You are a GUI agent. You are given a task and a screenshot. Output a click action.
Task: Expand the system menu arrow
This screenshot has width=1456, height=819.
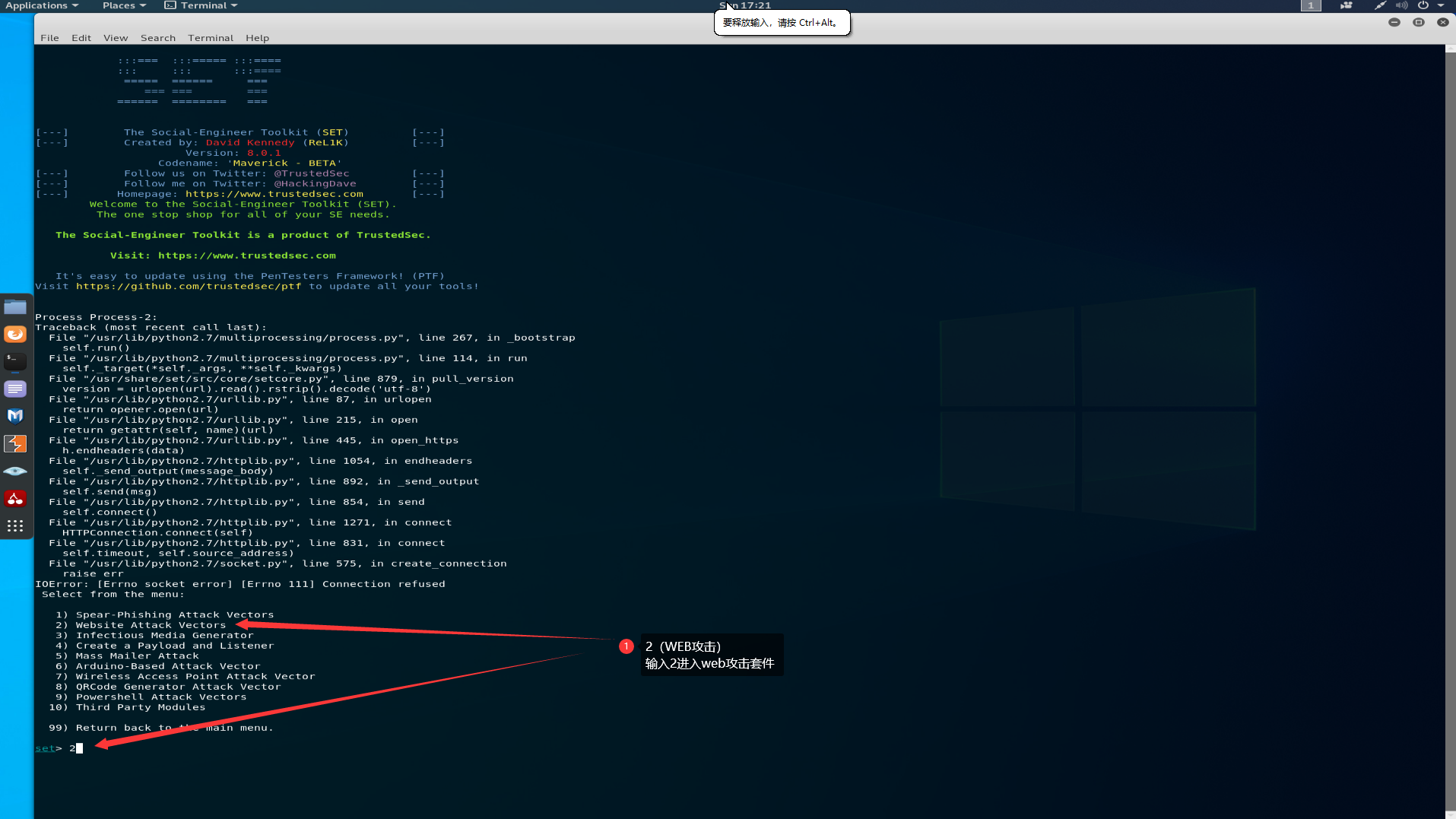coord(1441,5)
